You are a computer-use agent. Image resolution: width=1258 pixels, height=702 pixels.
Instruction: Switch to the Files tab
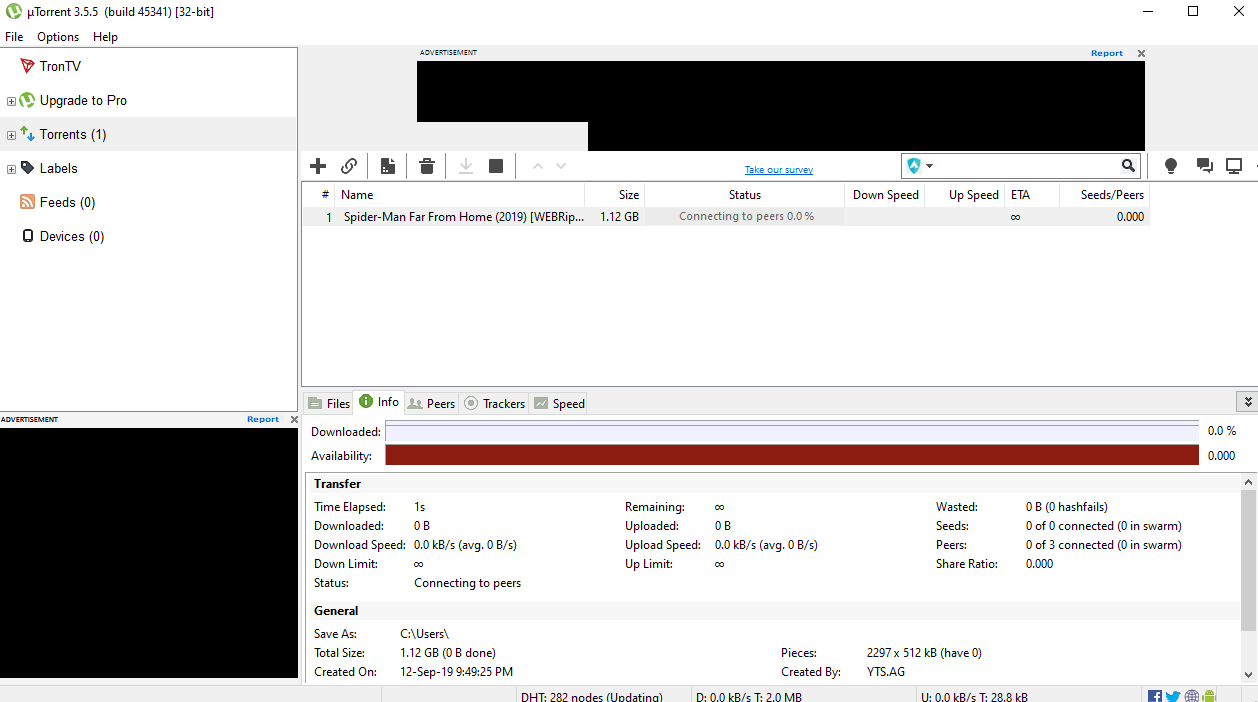328,403
